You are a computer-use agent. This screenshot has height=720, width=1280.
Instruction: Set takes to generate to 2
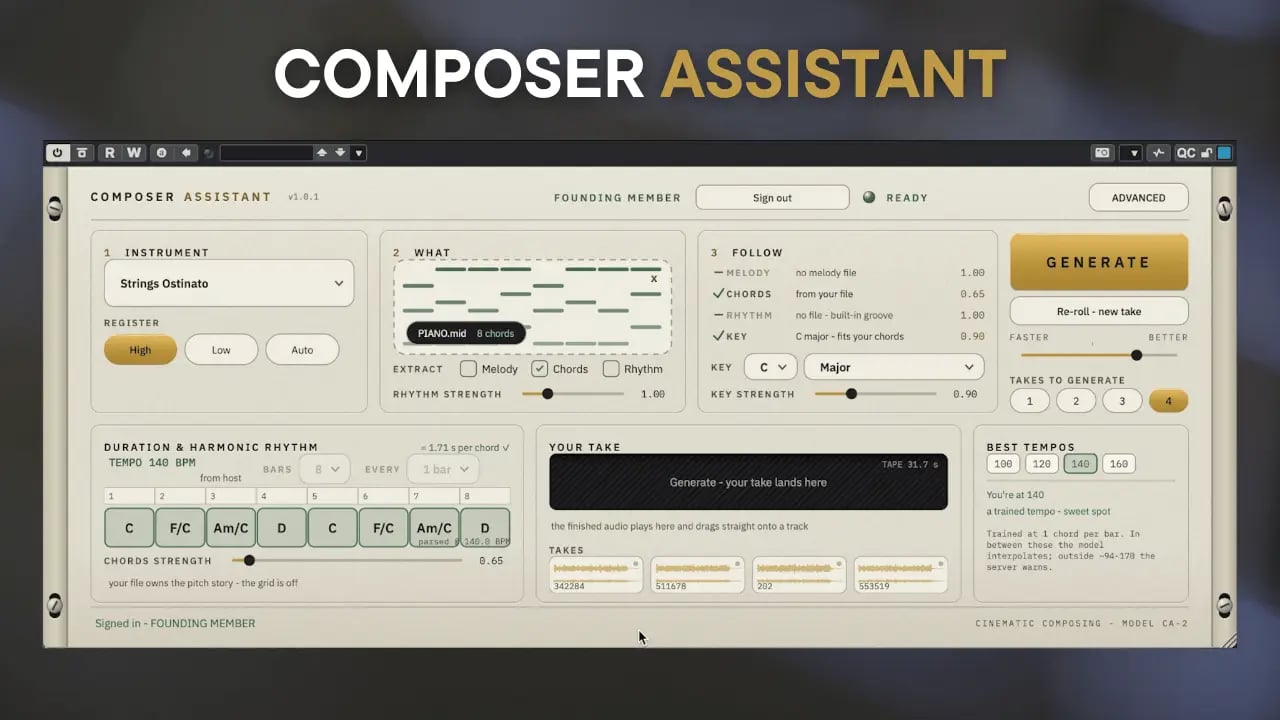1076,401
